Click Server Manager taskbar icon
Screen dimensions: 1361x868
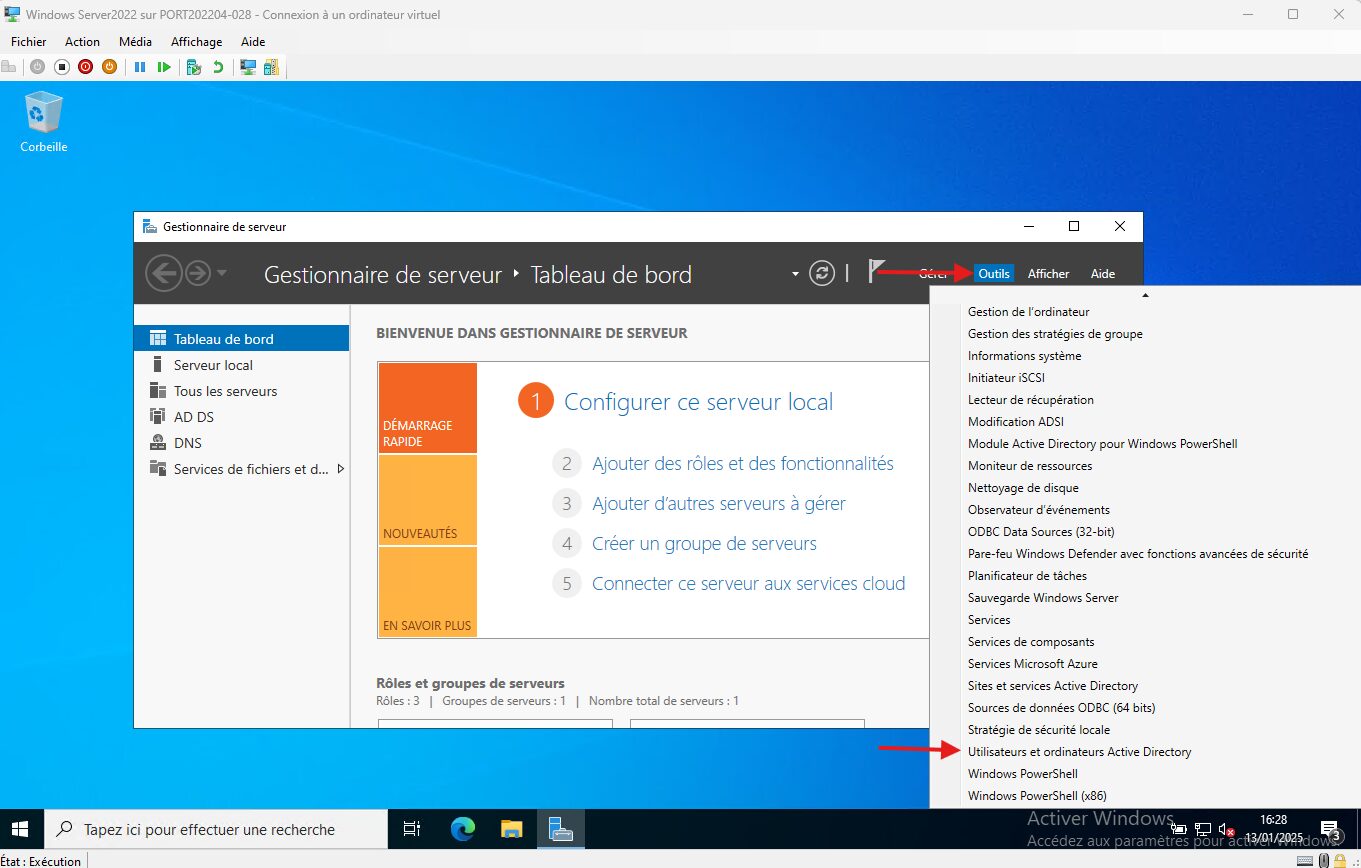561,829
